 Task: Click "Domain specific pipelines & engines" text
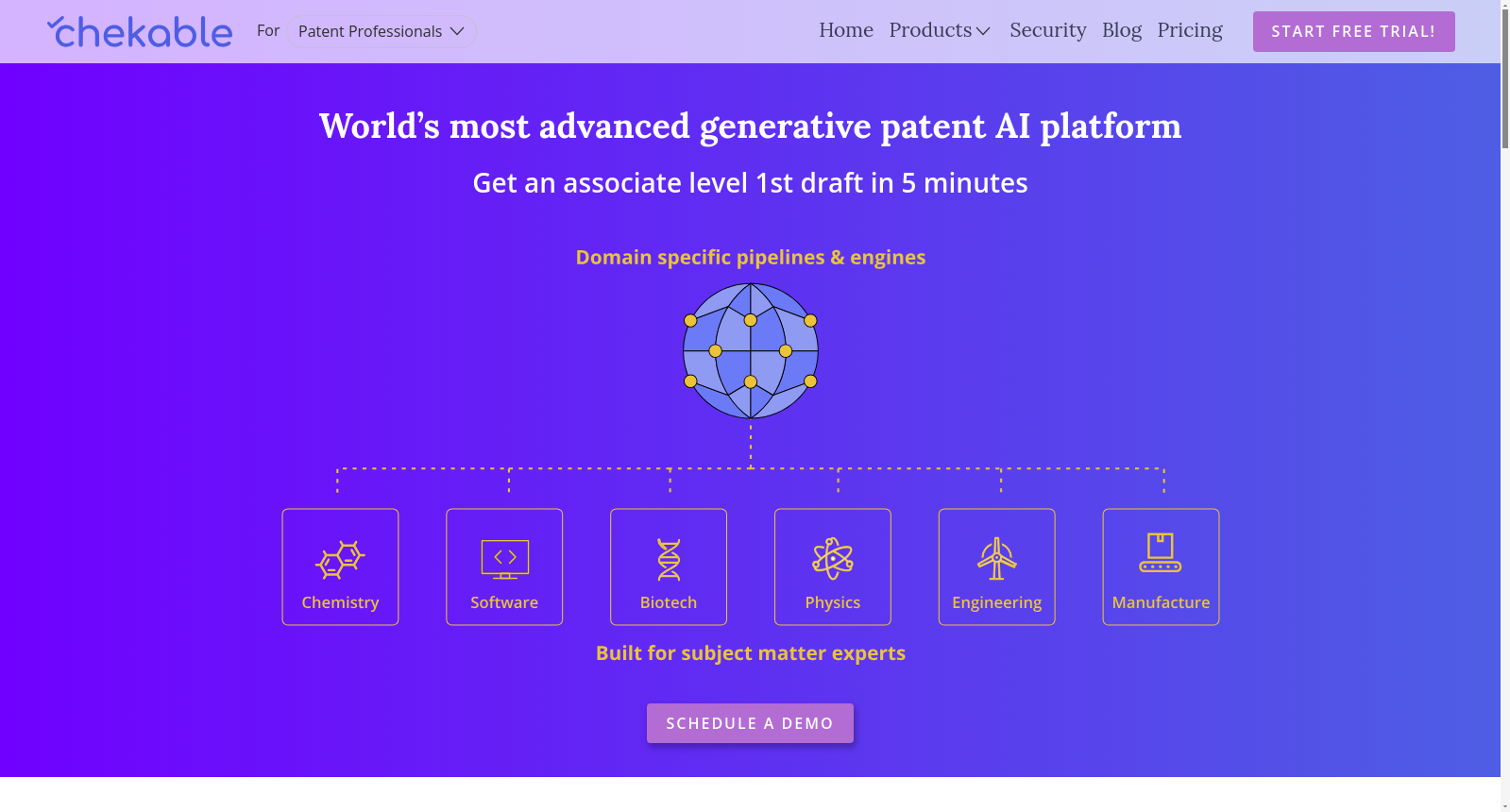click(x=751, y=258)
